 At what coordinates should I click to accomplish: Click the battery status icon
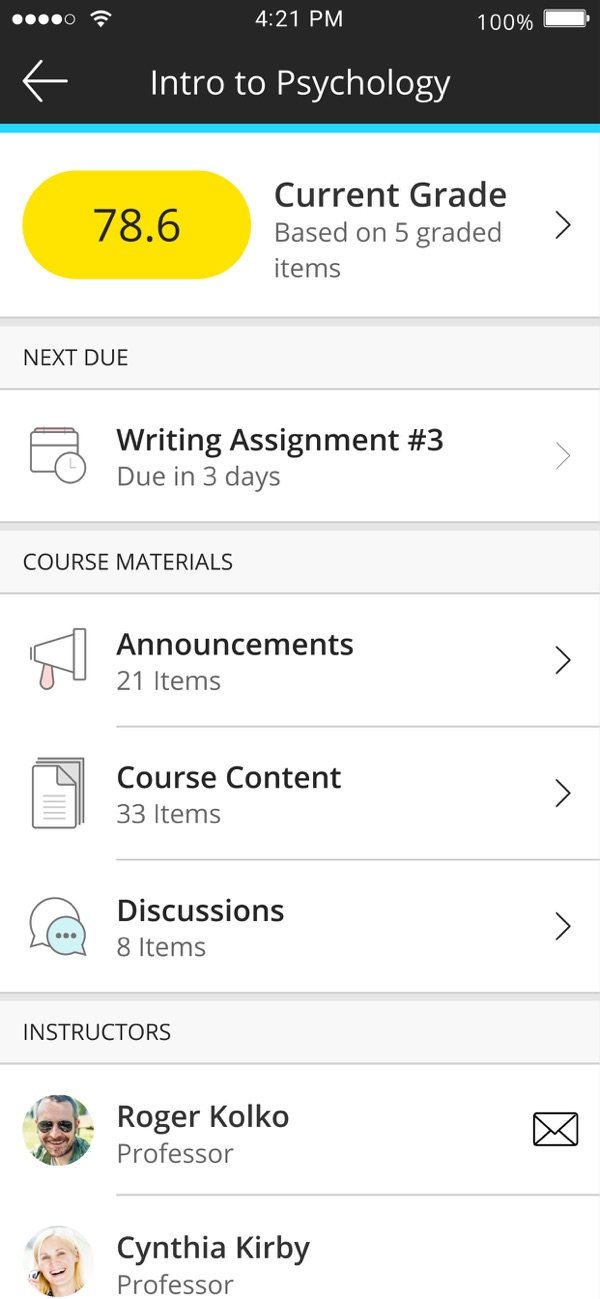pyautogui.click(x=566, y=19)
